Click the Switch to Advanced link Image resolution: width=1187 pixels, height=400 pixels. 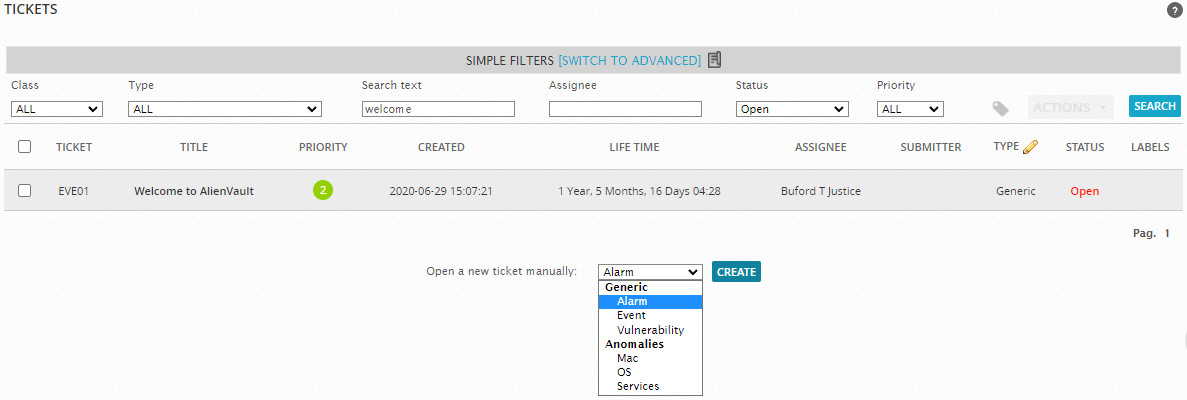click(629, 61)
